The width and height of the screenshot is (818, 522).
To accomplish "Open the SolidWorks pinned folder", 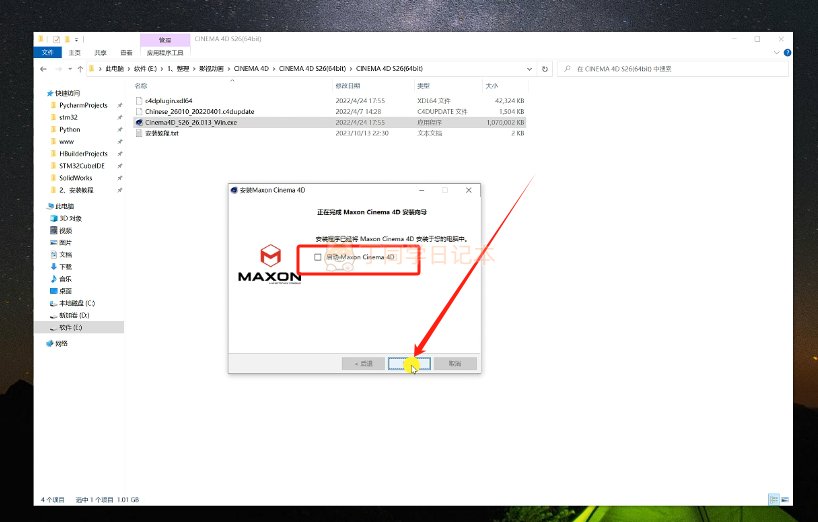I will (76, 178).
